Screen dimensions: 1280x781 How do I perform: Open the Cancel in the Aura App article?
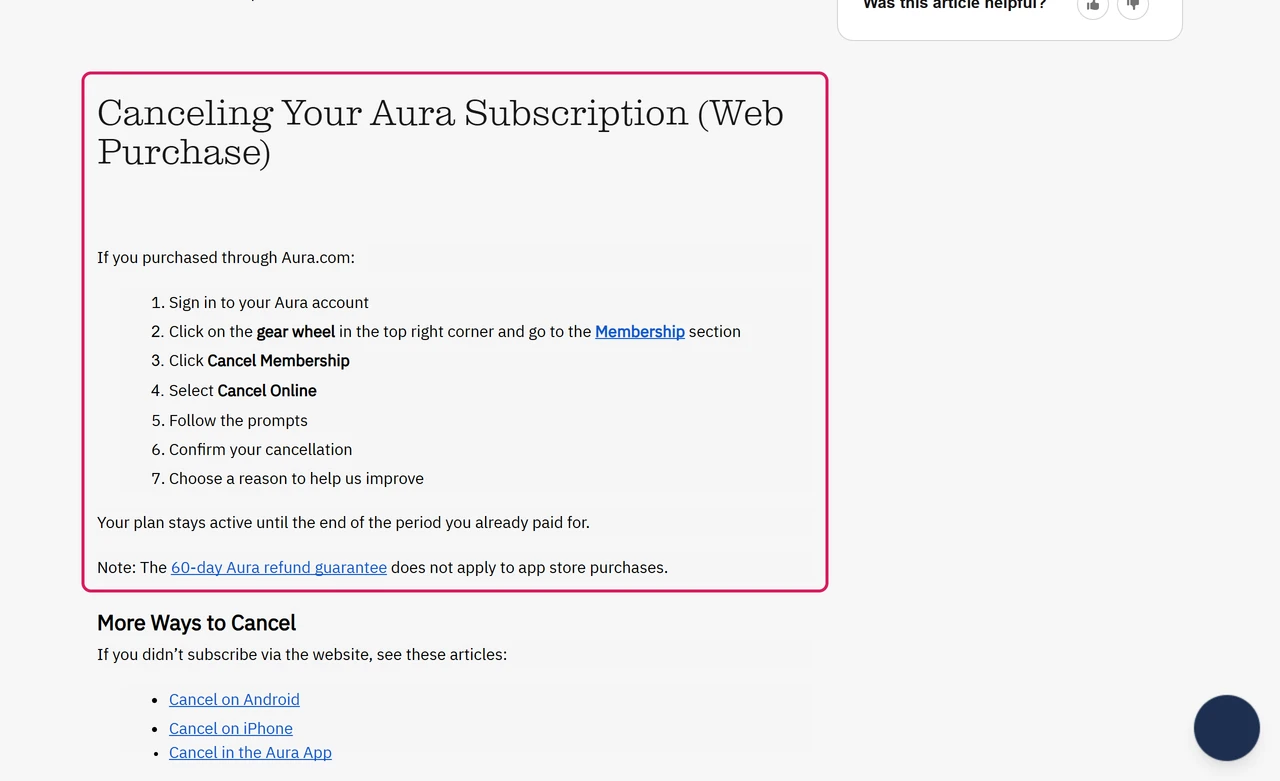click(x=250, y=753)
